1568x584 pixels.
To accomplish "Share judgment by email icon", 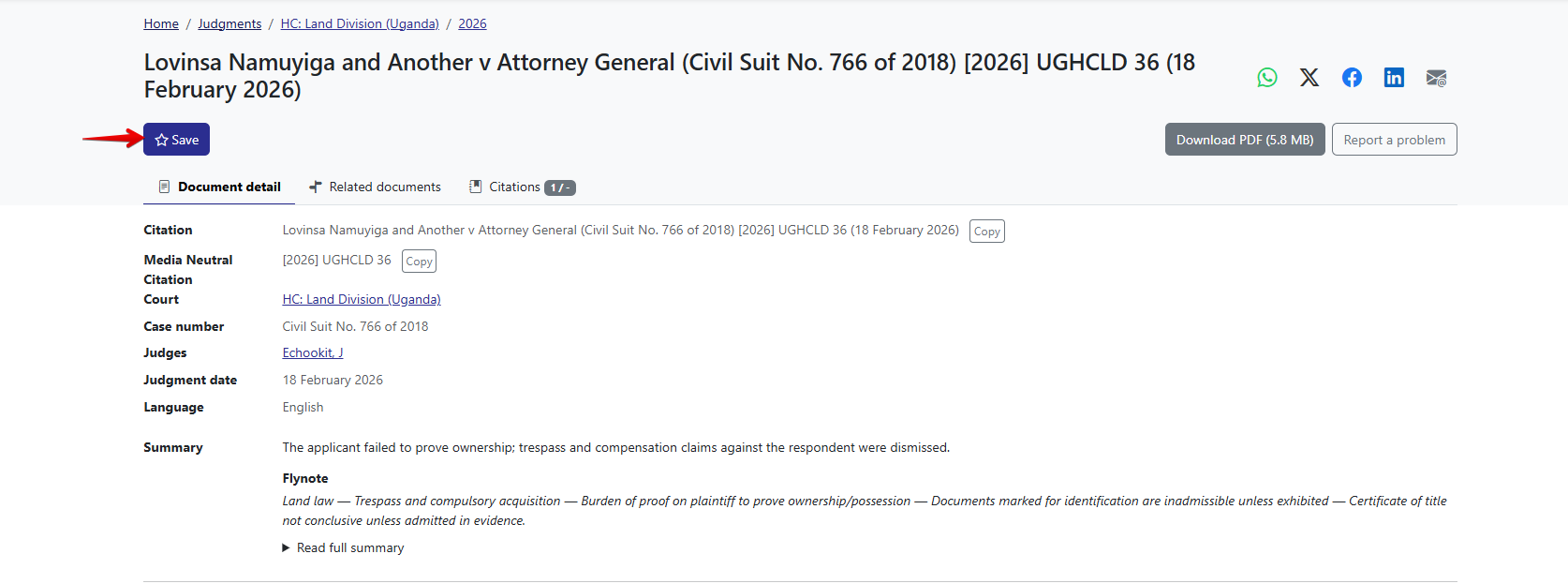I will pos(1436,78).
